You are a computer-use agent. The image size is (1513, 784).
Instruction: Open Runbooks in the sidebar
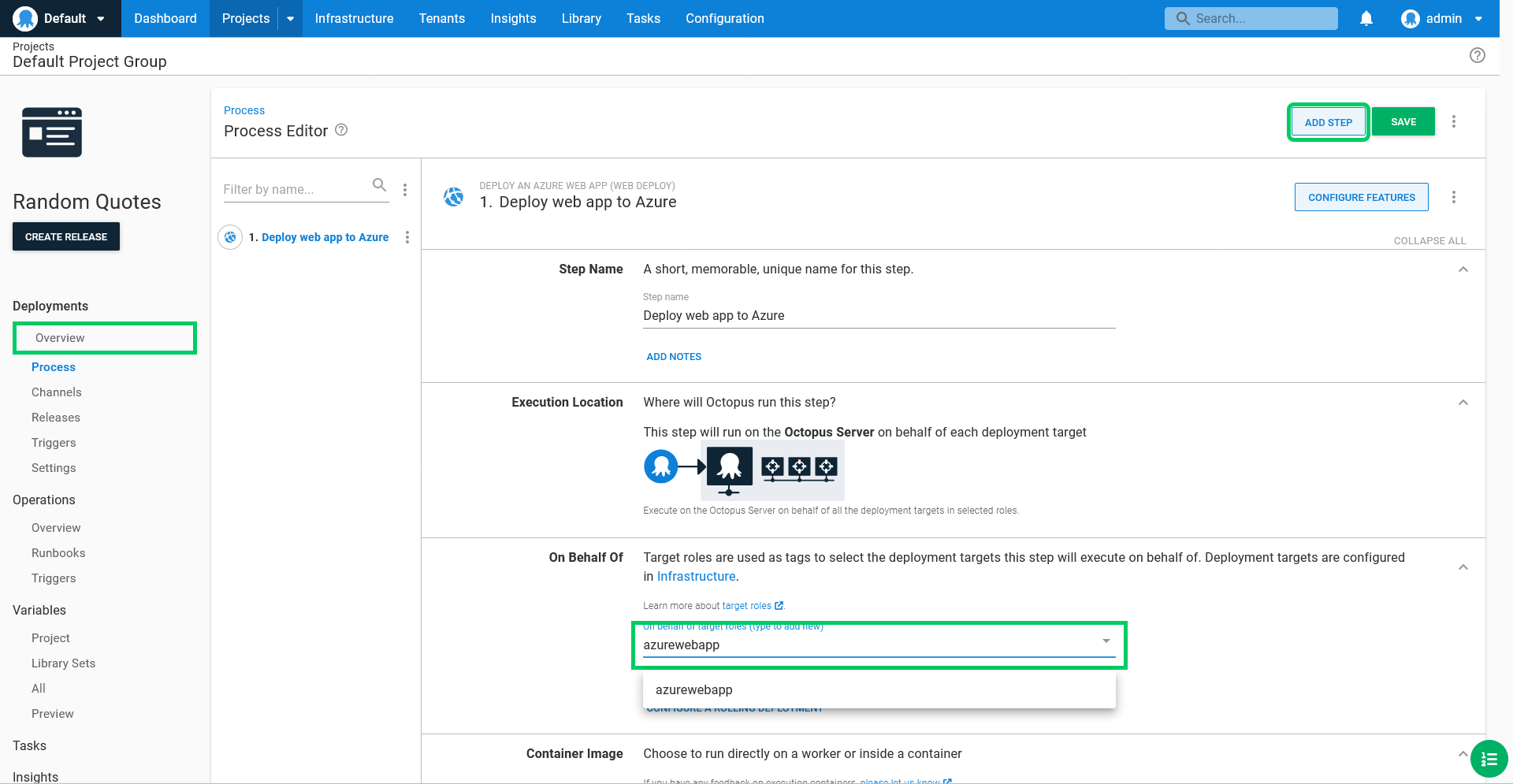(58, 553)
